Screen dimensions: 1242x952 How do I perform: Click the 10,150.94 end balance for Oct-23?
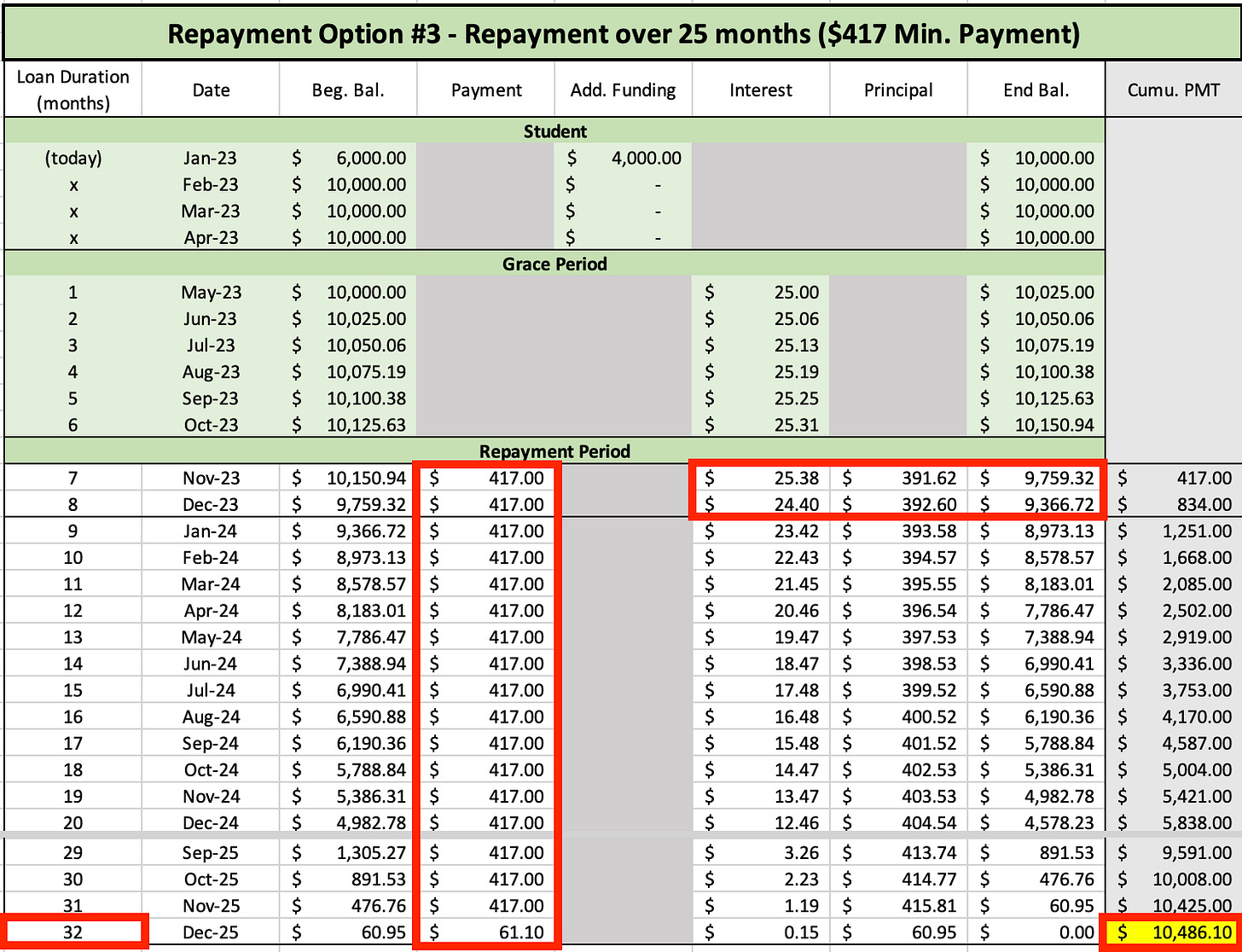pos(1036,424)
